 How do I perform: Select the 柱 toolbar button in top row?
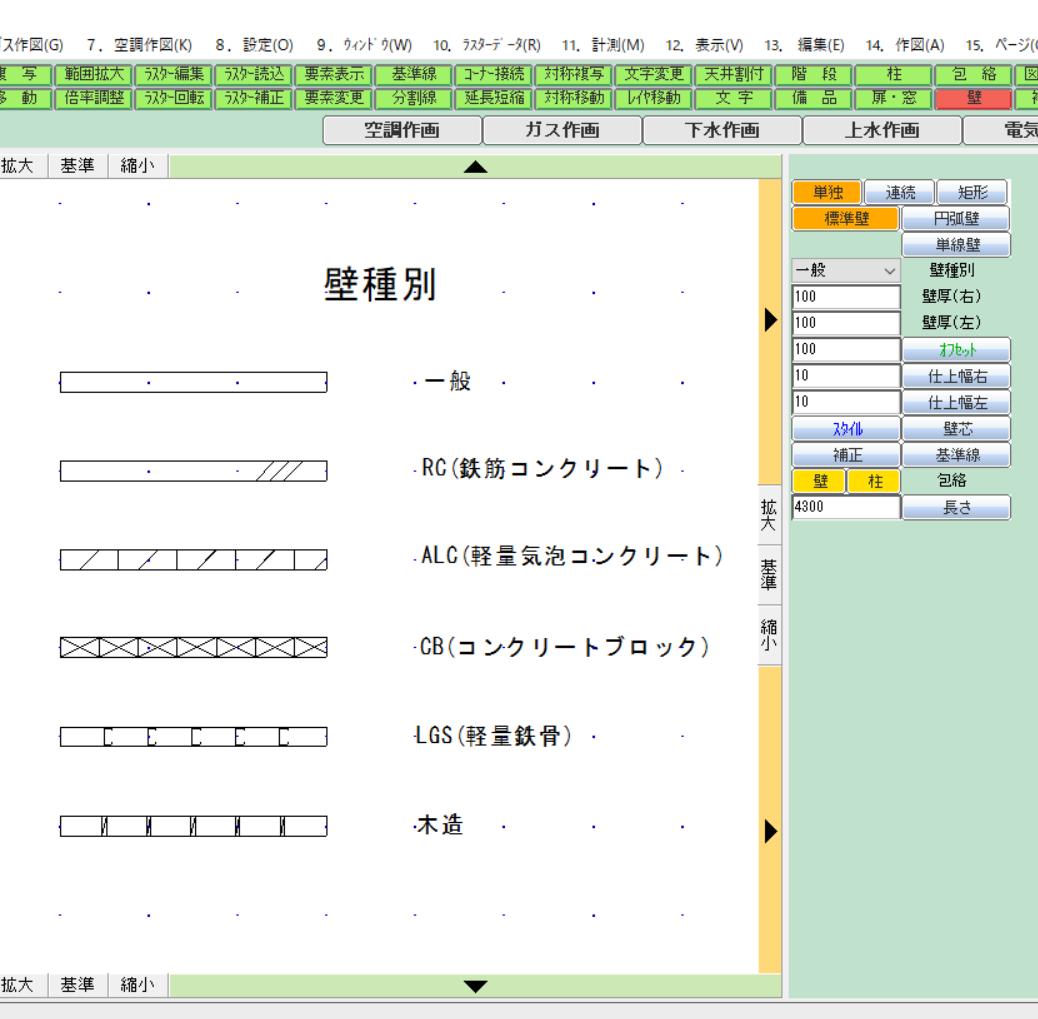click(894, 74)
